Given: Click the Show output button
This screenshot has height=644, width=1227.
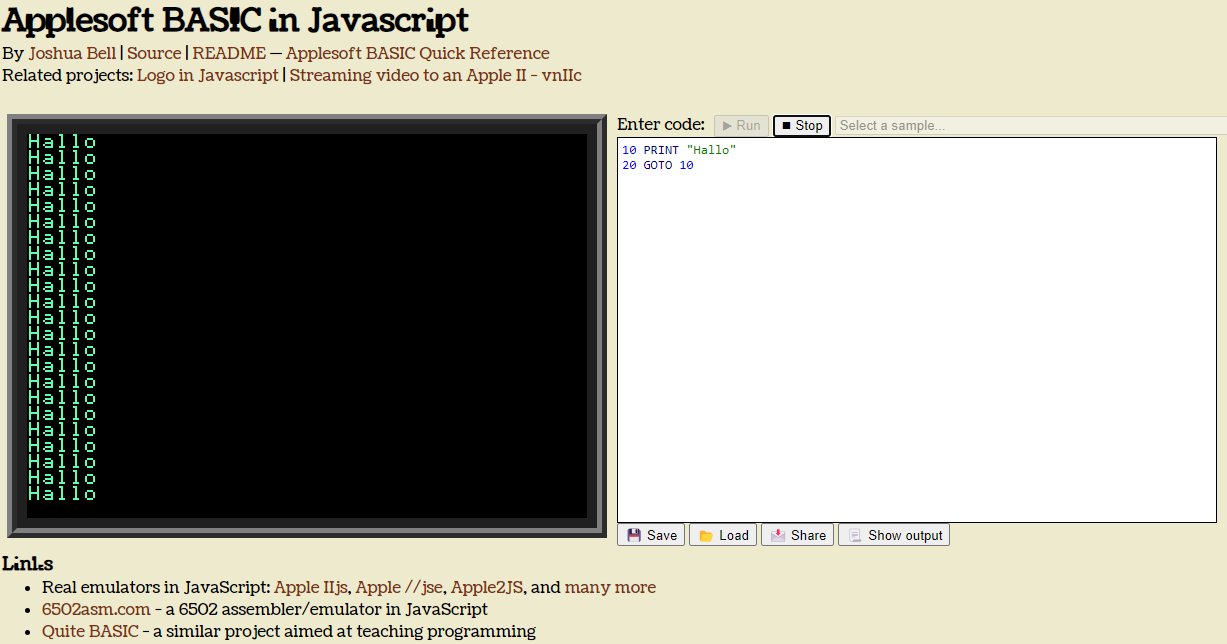Looking at the screenshot, I should 894,535.
